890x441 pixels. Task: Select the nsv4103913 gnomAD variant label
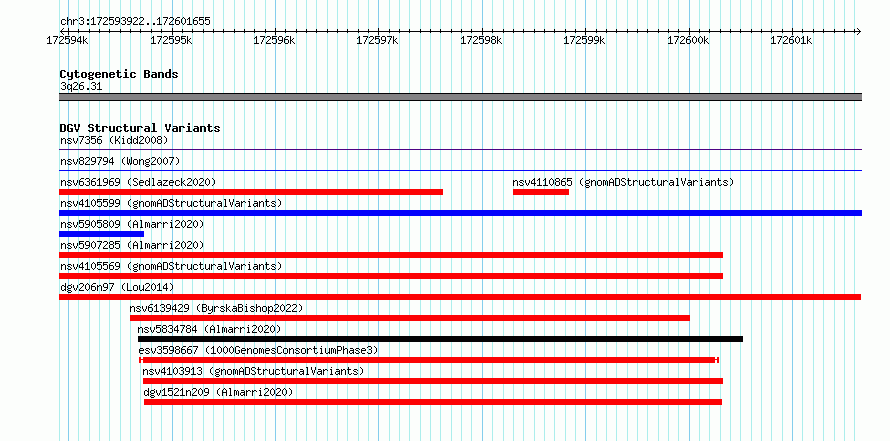pyautogui.click(x=253, y=371)
